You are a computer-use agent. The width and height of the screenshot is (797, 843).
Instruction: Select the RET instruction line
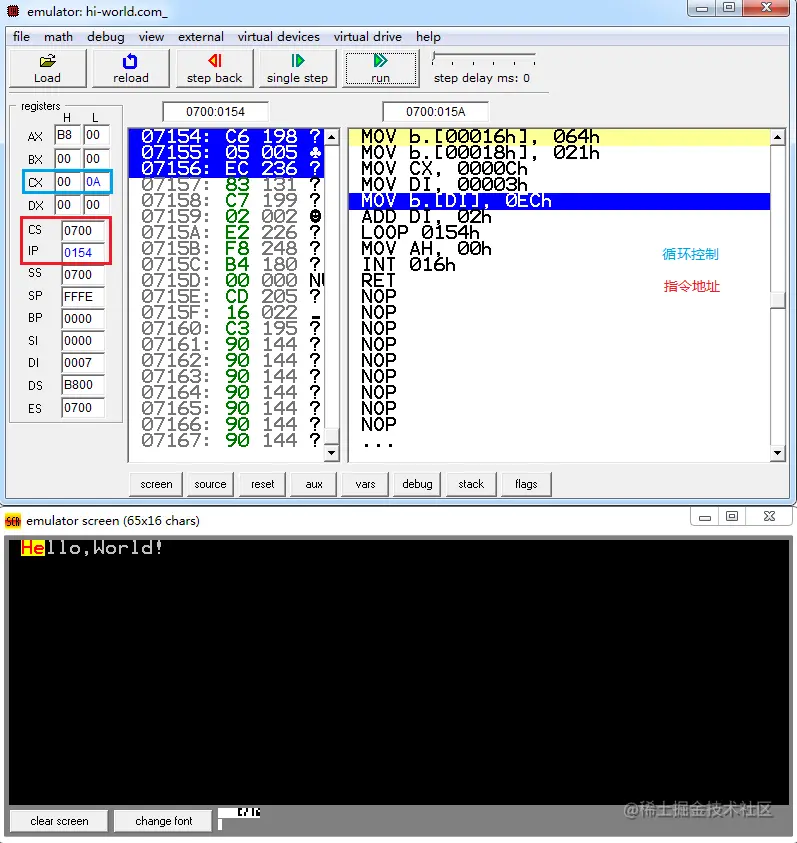(559, 281)
